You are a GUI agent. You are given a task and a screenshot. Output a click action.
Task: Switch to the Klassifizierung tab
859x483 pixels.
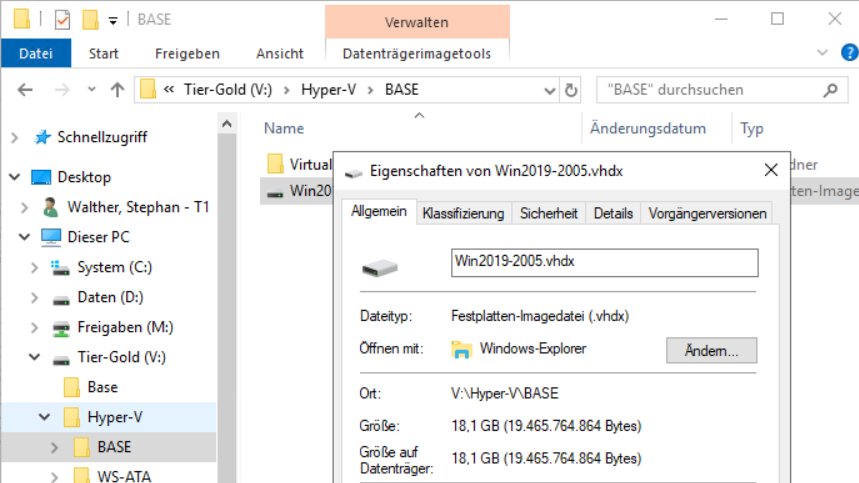point(463,213)
